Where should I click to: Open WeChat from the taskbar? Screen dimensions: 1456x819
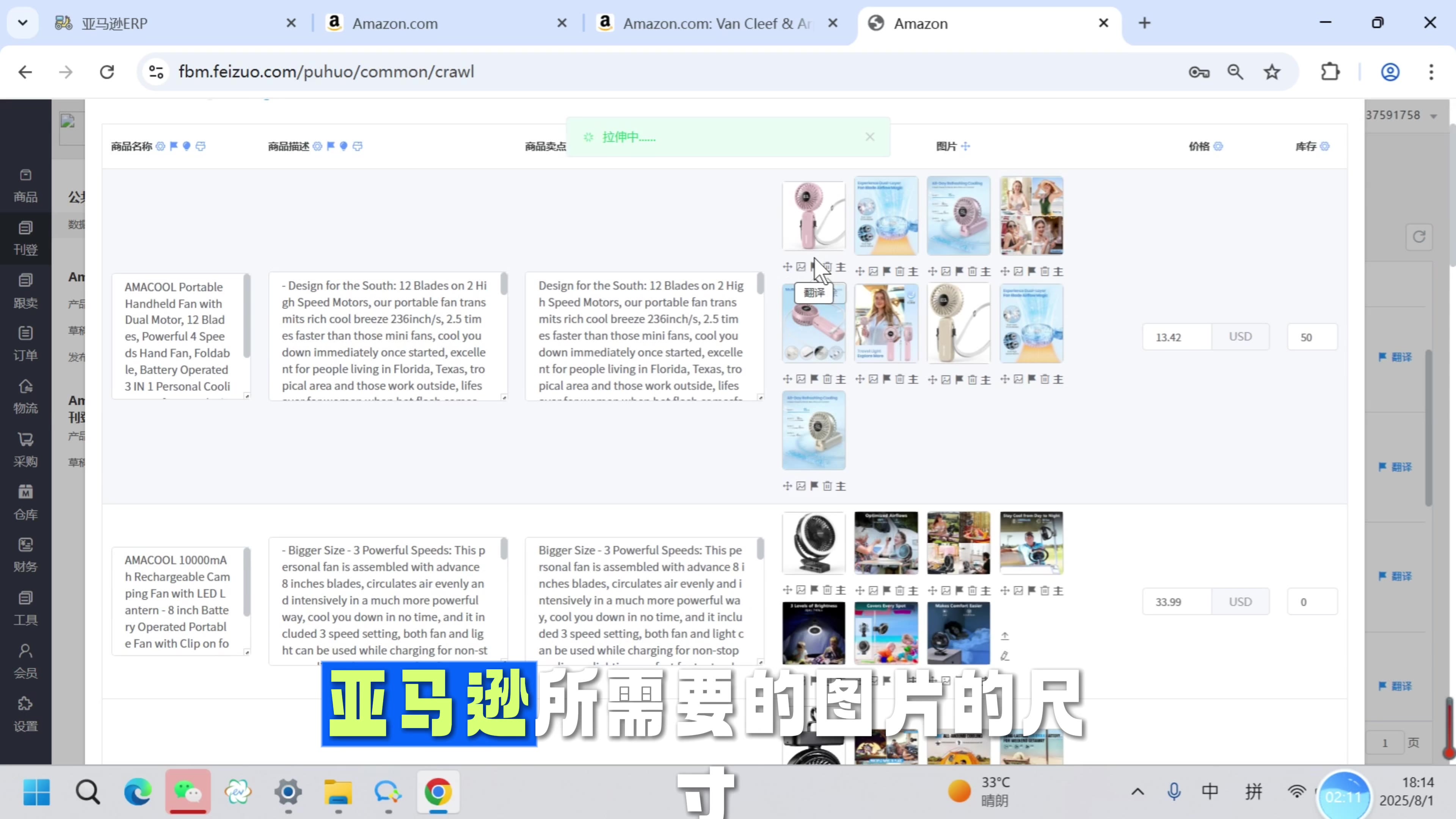click(x=188, y=792)
